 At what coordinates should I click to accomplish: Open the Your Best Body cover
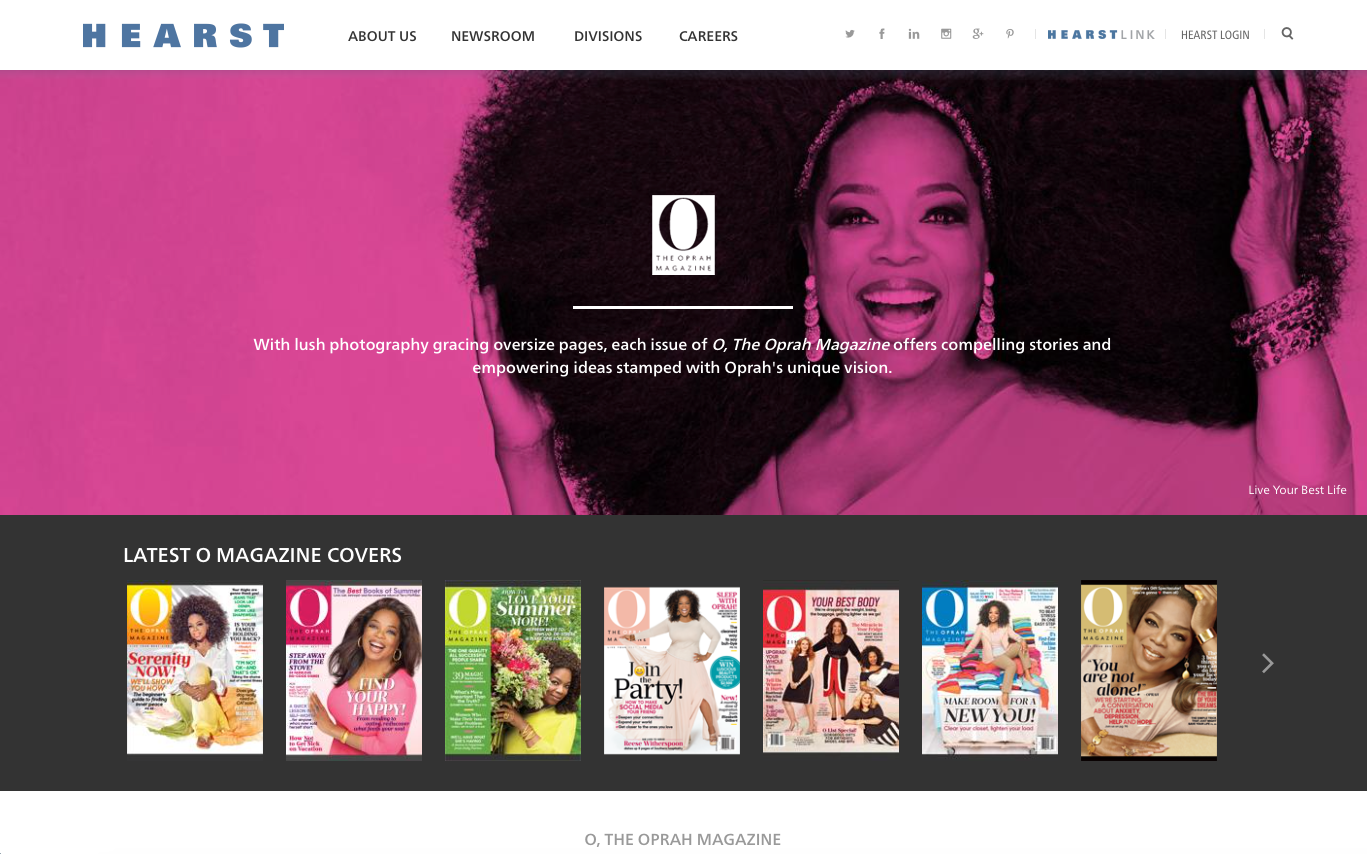[831, 670]
